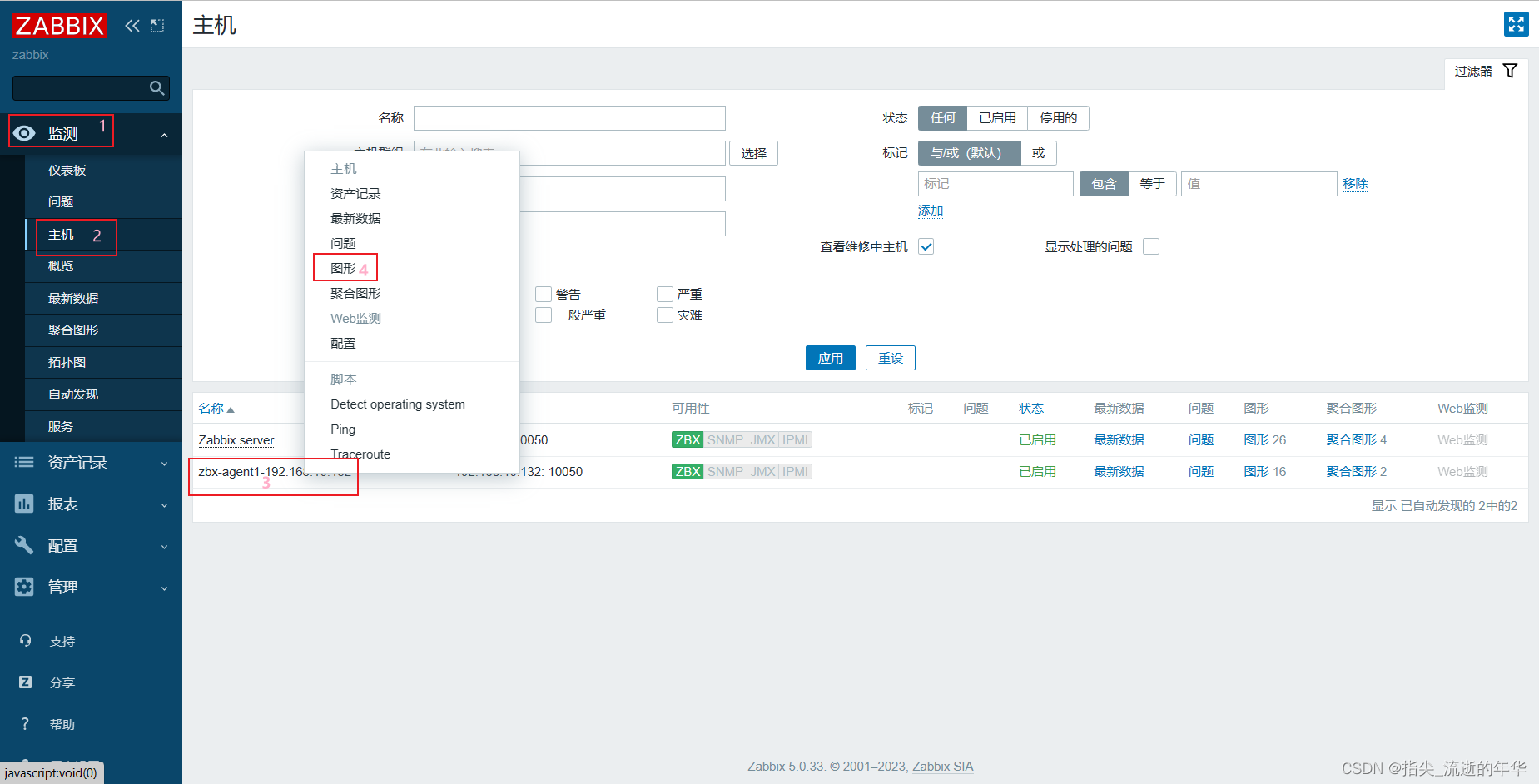Sort hosts by 名称 column arrow
Viewport: 1539px width, 784px height.
pyautogui.click(x=231, y=409)
